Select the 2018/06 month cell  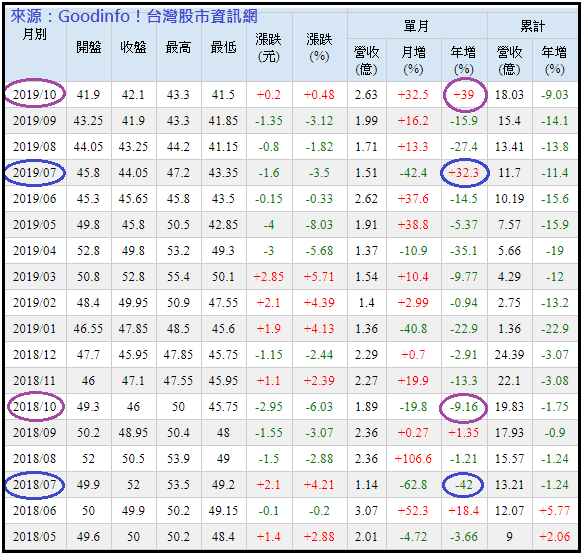[35, 511]
